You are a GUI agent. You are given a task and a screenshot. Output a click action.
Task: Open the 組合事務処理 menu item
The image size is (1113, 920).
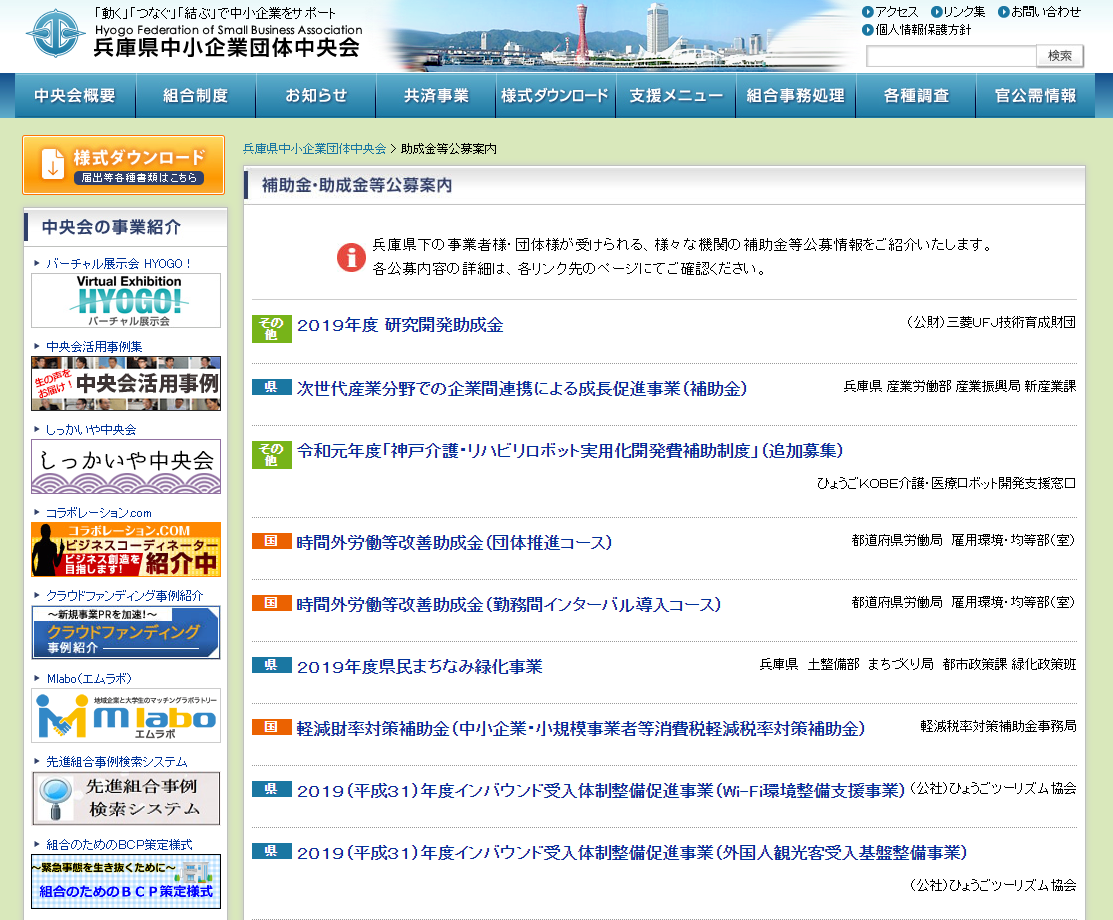tap(795, 94)
